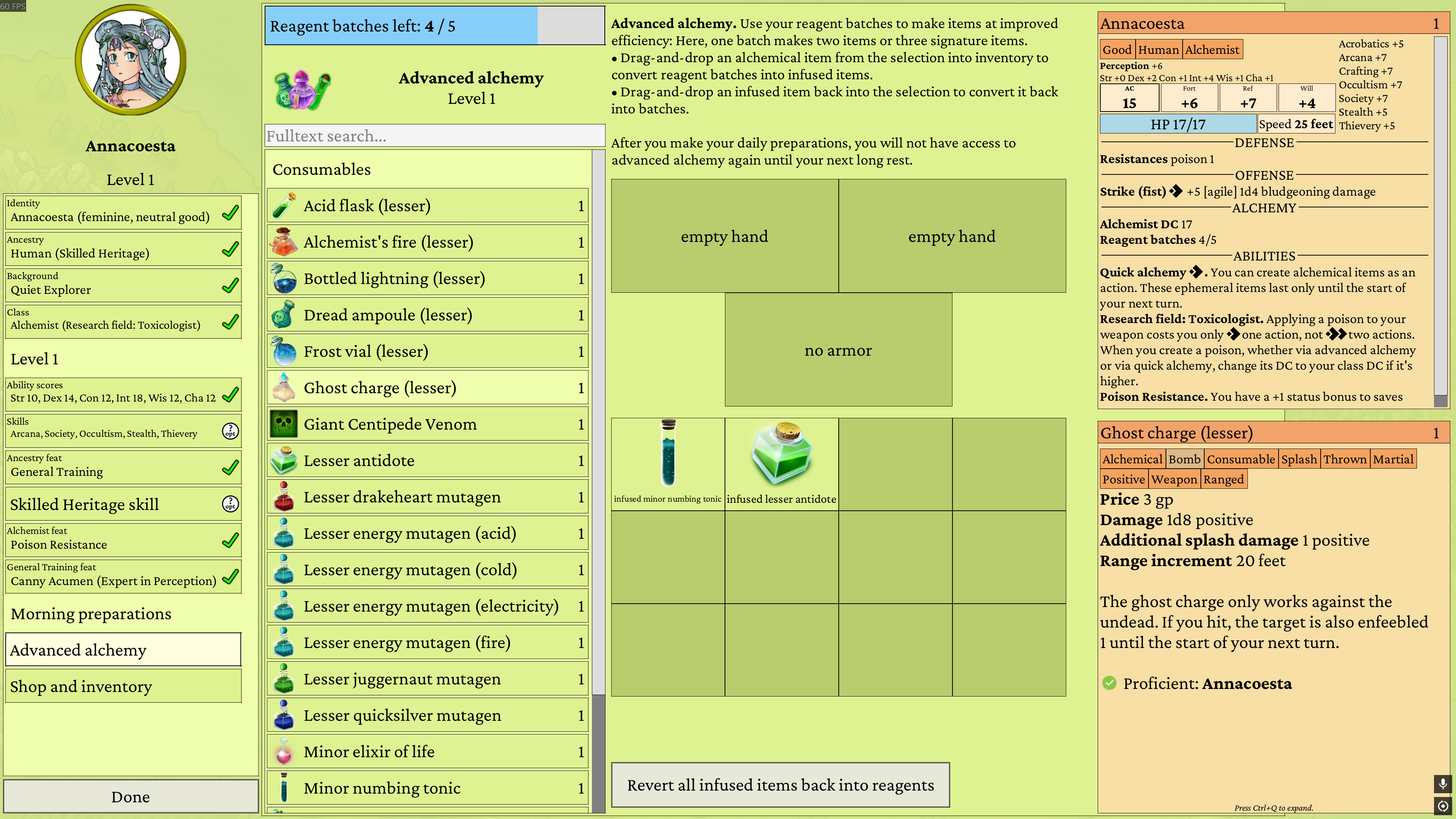The image size is (1456, 819).
Task: Pick the Minor numbing tonic list icon
Action: click(x=284, y=788)
